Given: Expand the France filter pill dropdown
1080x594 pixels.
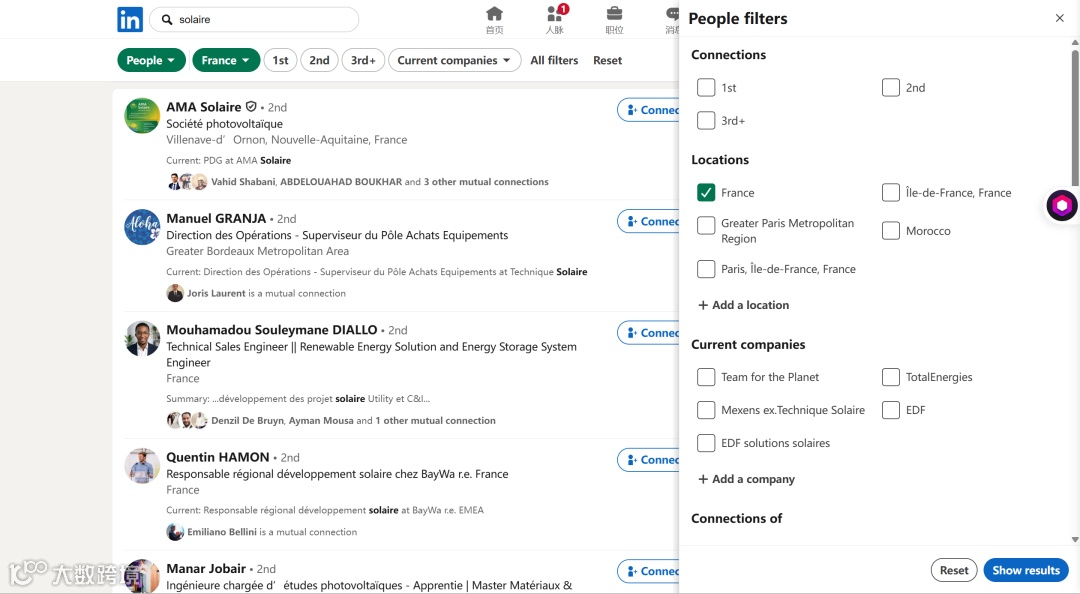Looking at the screenshot, I should pyautogui.click(x=226, y=60).
